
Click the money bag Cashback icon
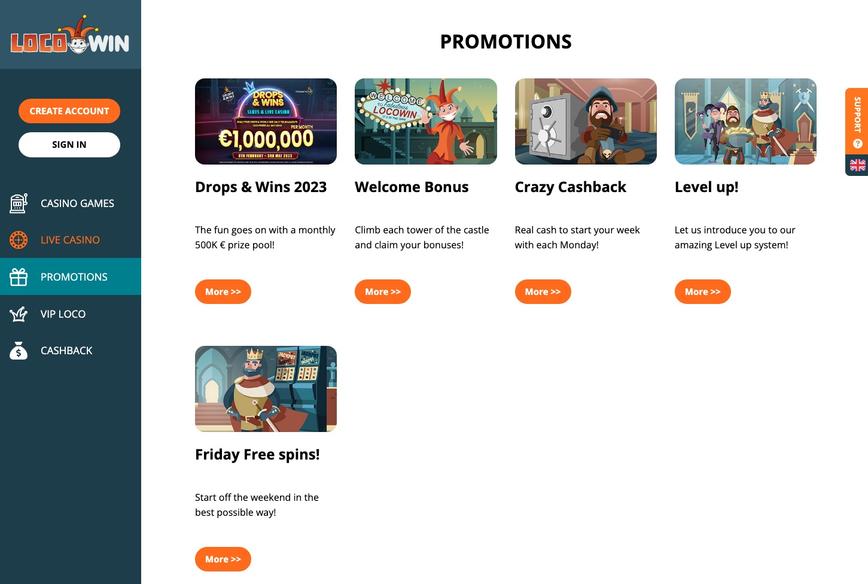point(18,350)
